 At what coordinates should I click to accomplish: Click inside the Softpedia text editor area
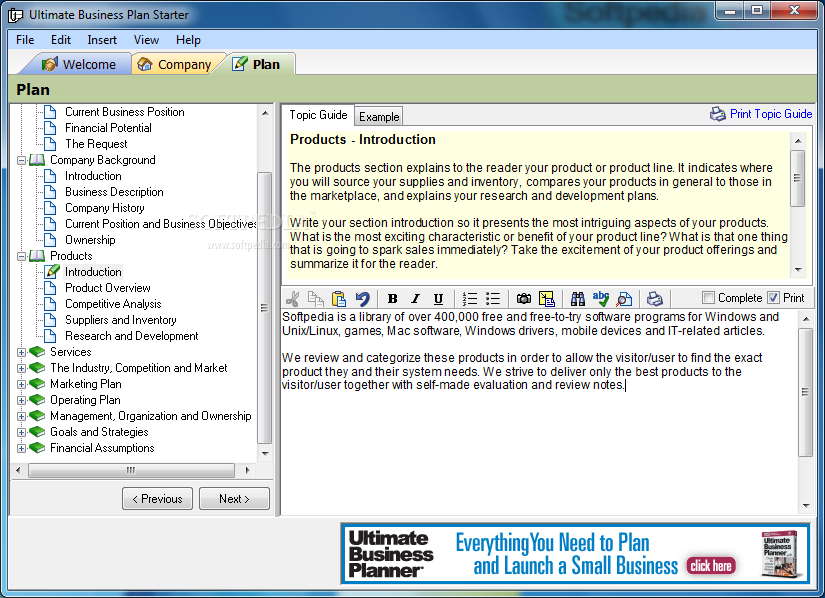point(539,411)
